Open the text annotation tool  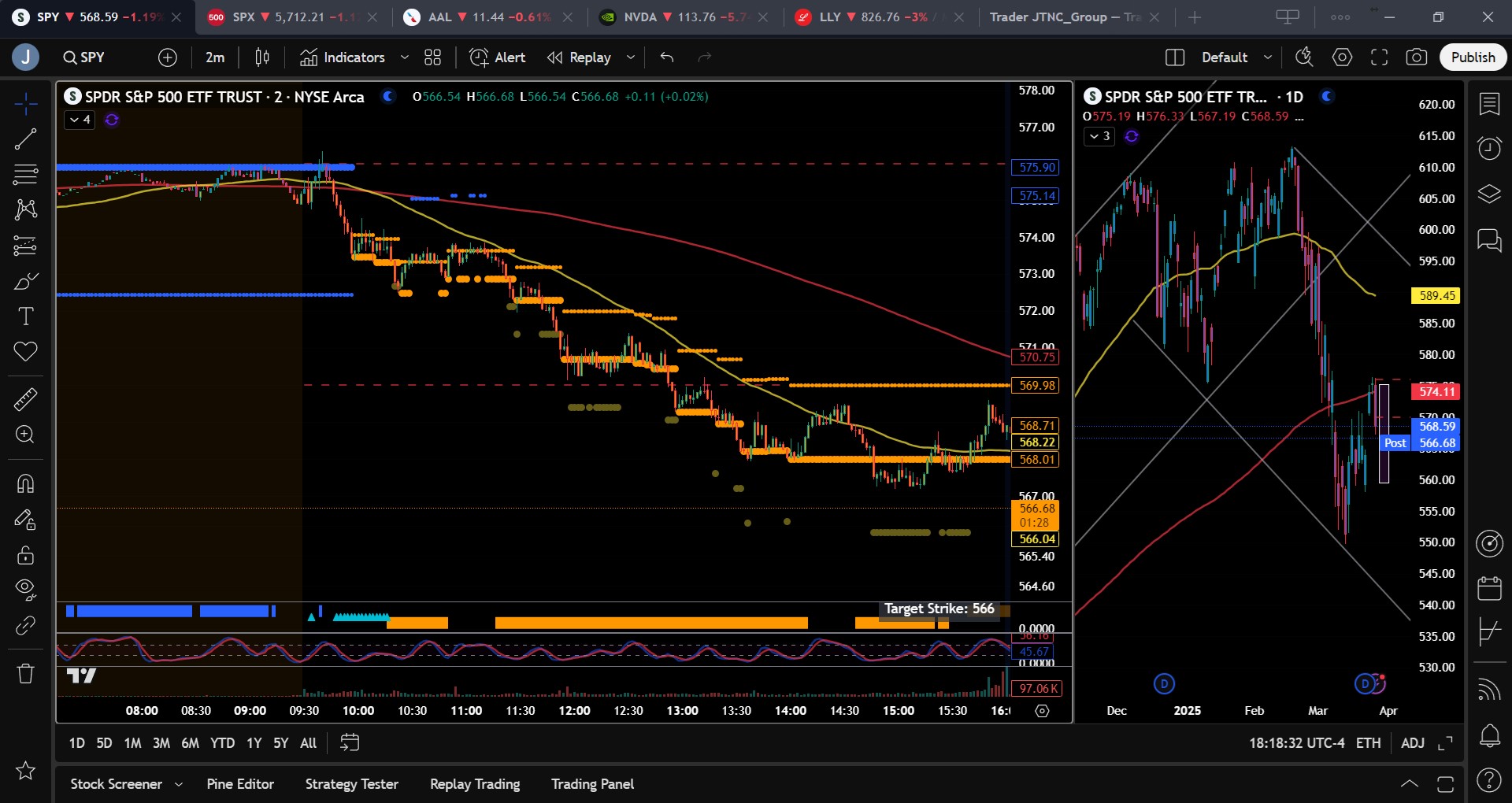click(25, 316)
